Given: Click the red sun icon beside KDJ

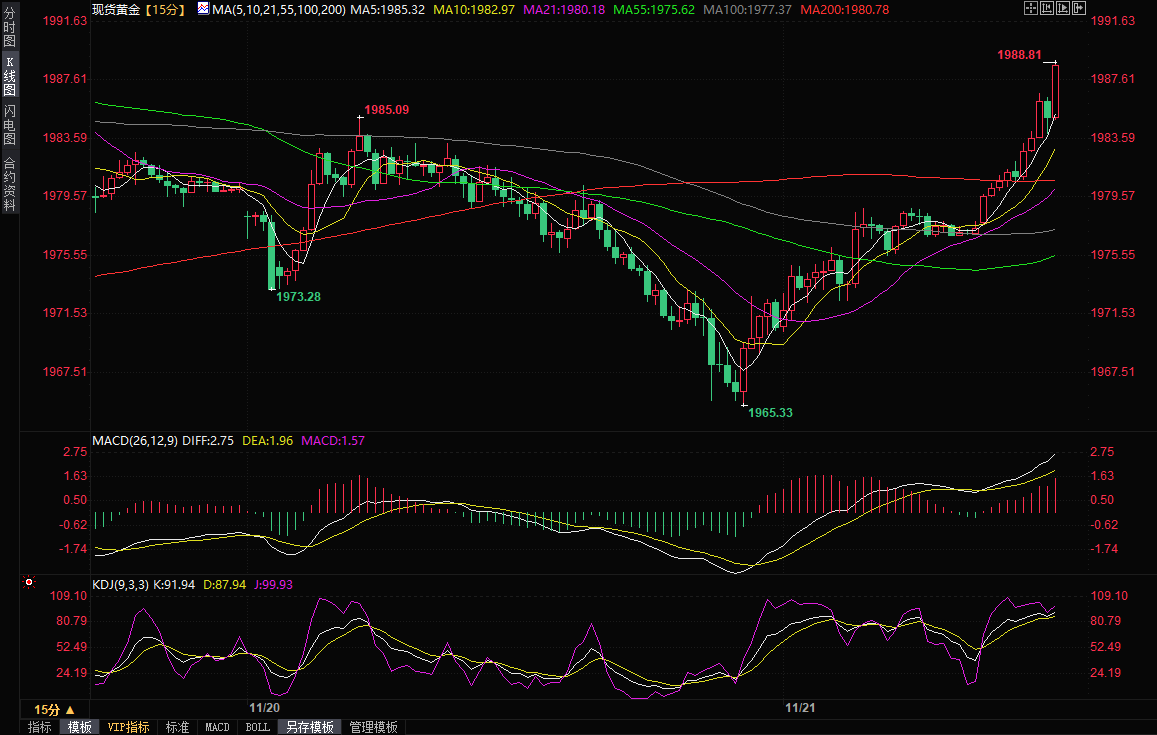Looking at the screenshot, I should (x=28, y=581).
